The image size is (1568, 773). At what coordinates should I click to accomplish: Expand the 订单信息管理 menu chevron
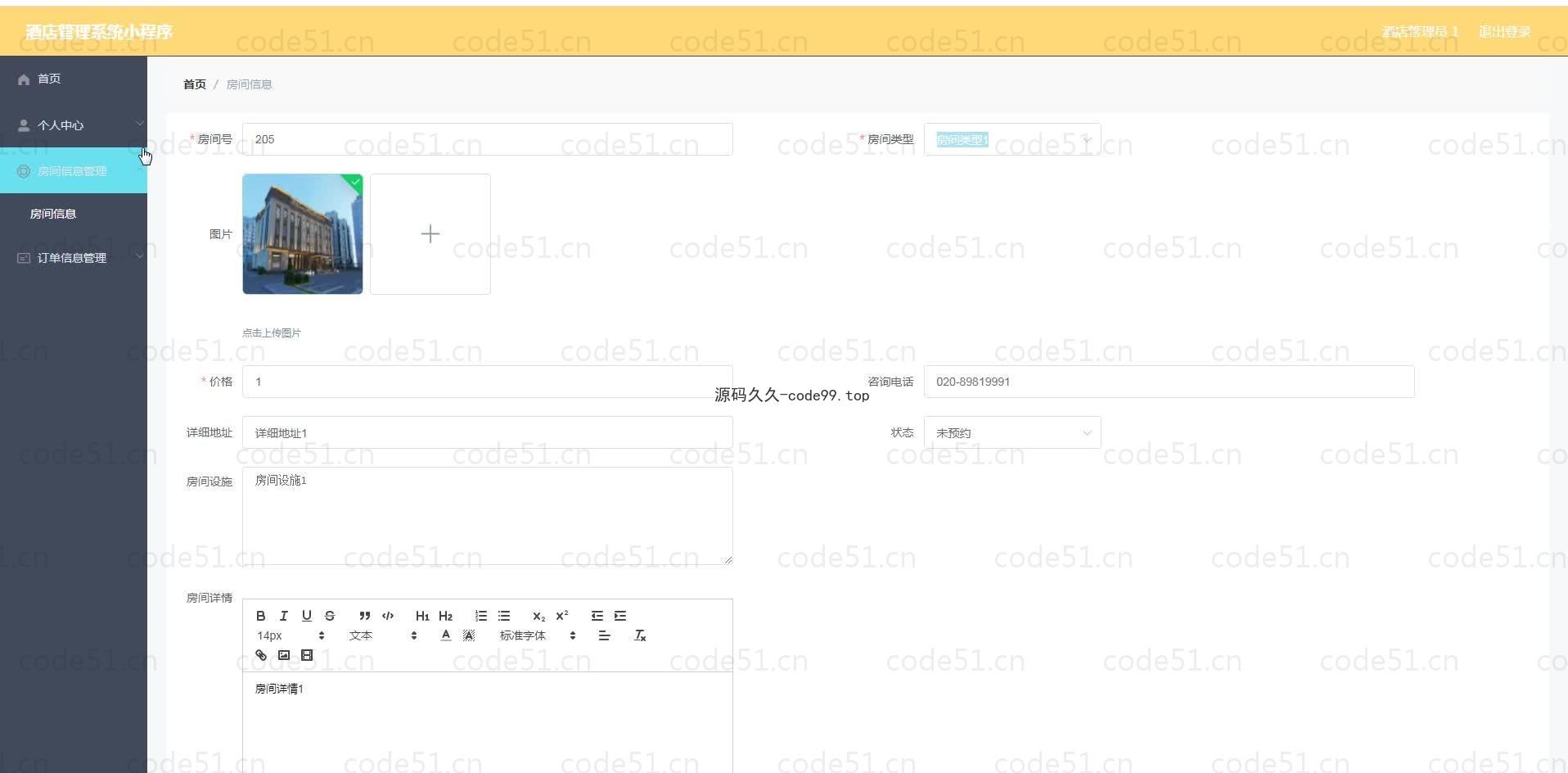(x=139, y=256)
